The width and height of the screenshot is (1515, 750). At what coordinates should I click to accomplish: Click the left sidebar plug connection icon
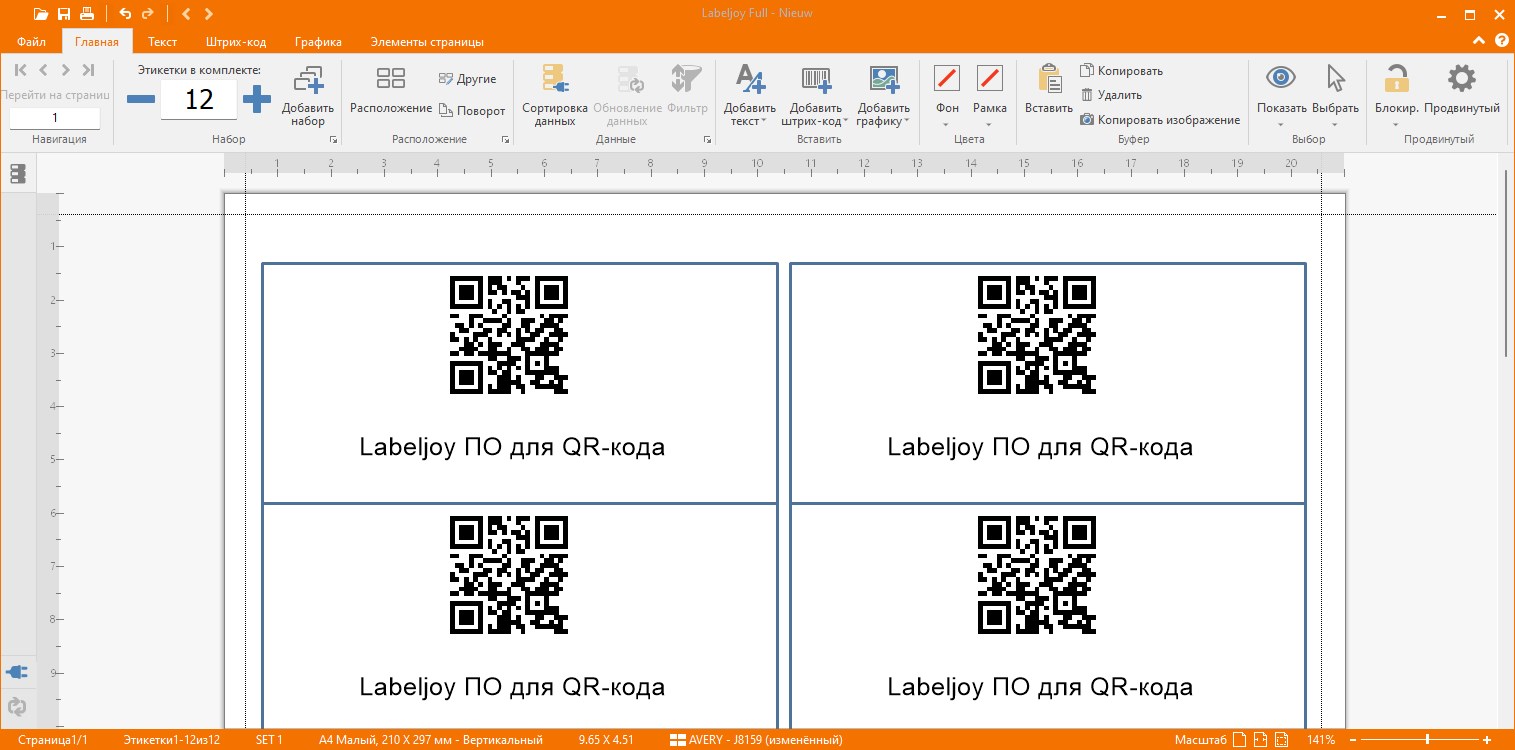16,673
